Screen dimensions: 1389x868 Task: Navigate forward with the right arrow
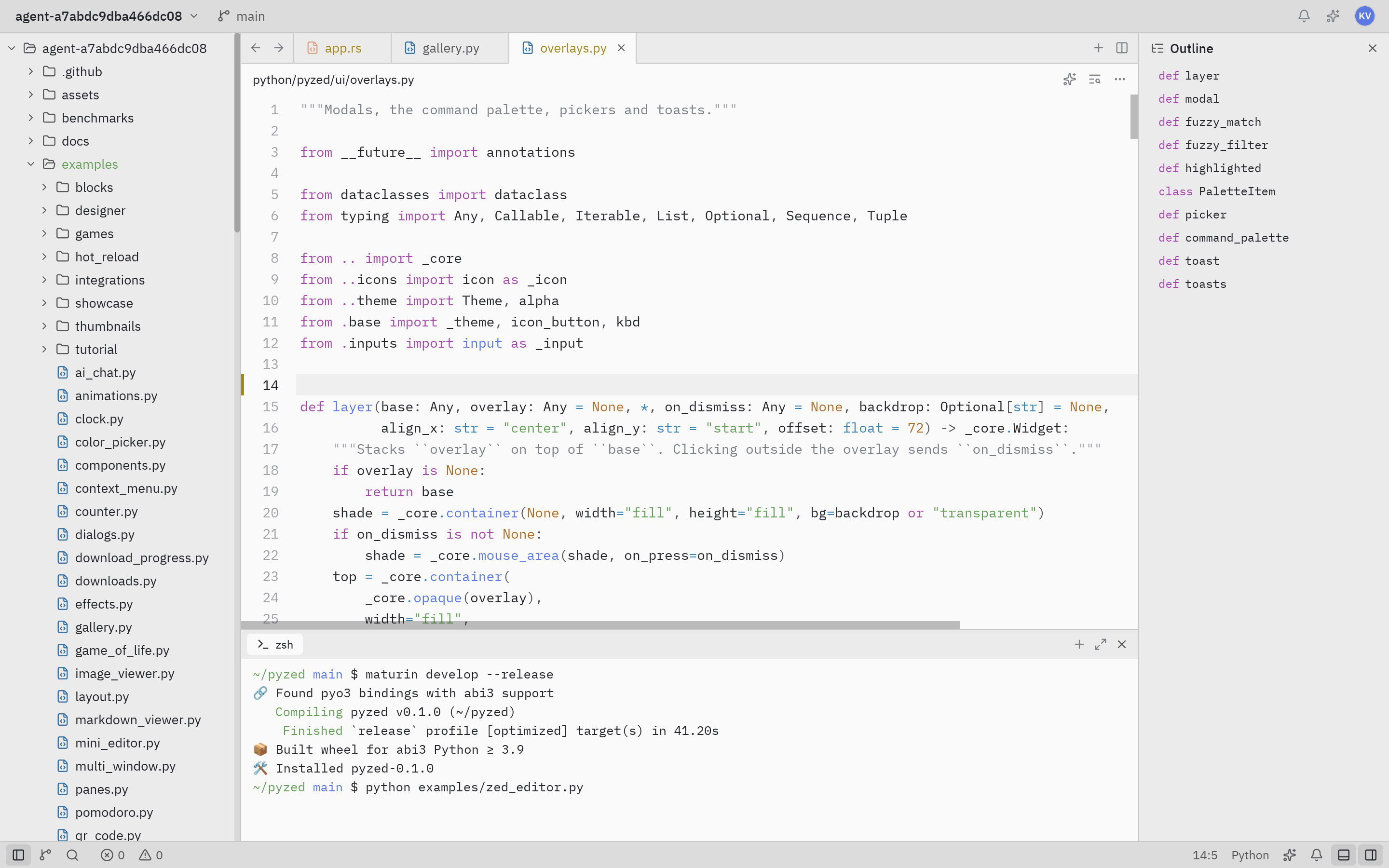point(279,48)
